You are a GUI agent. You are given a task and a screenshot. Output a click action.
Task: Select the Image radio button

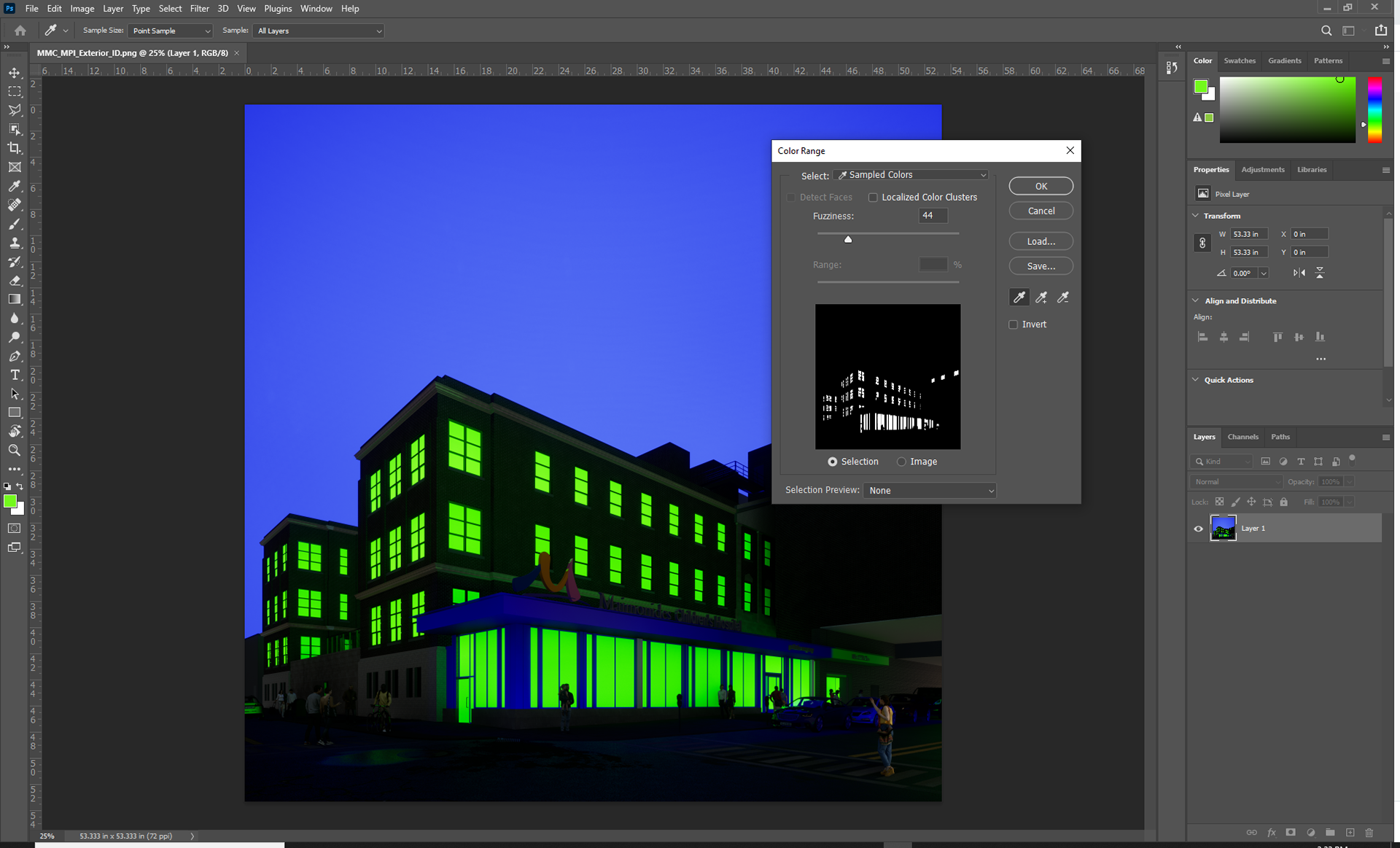tap(902, 462)
